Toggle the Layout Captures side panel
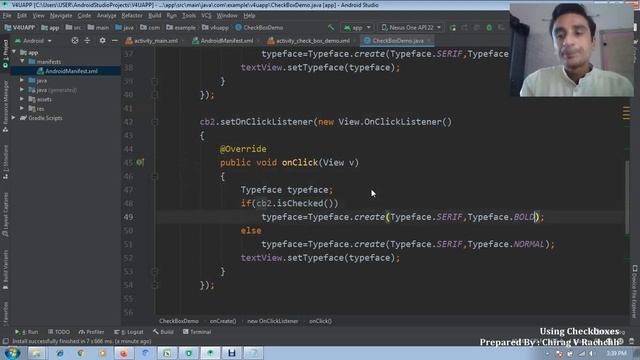The height and width of the screenshot is (360, 640). pyautogui.click(x=5, y=214)
